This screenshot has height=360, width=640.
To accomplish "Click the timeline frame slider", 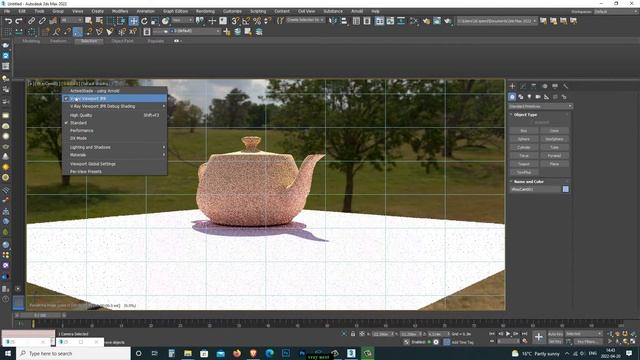I will click(40, 316).
